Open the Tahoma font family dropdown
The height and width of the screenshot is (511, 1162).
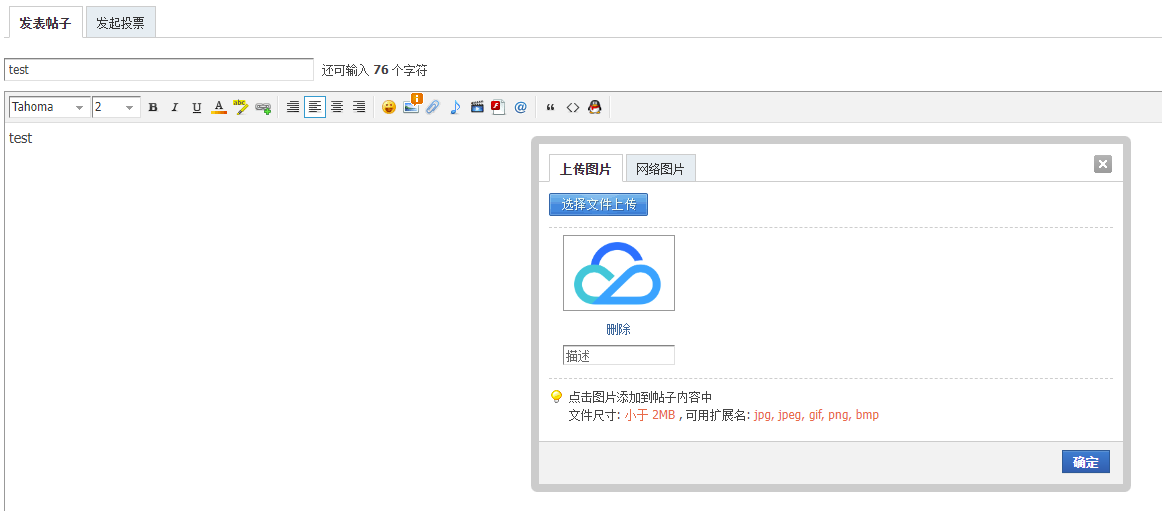point(50,107)
